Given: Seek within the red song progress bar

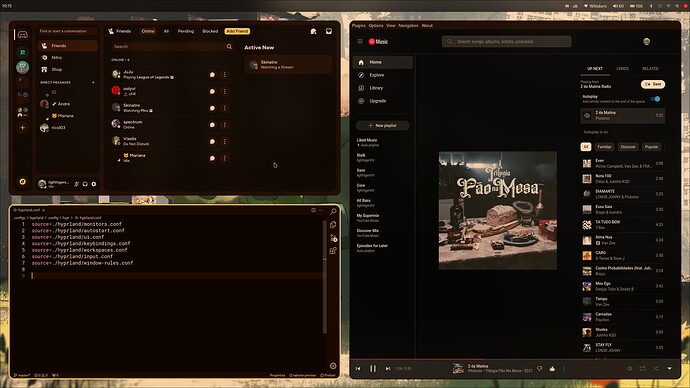Looking at the screenshot, I should (x=515, y=359).
